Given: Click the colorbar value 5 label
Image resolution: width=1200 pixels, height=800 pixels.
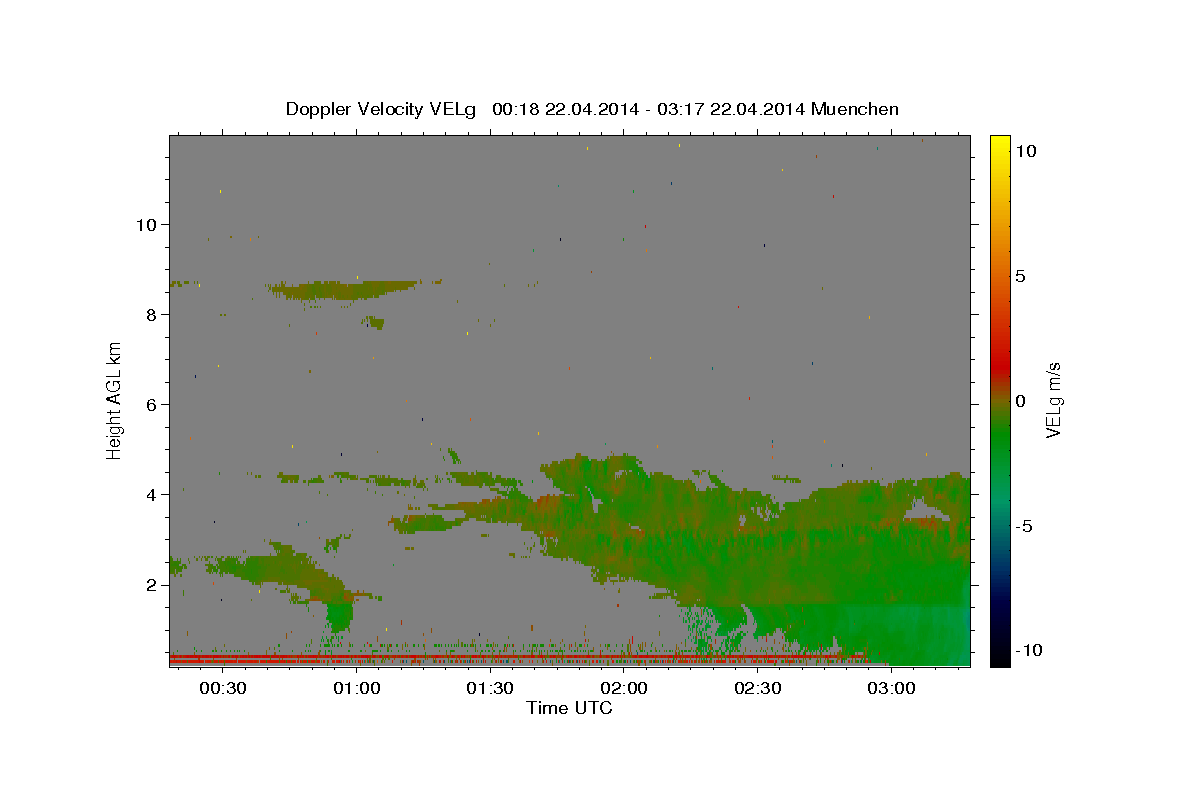Looking at the screenshot, I should pos(1020,276).
